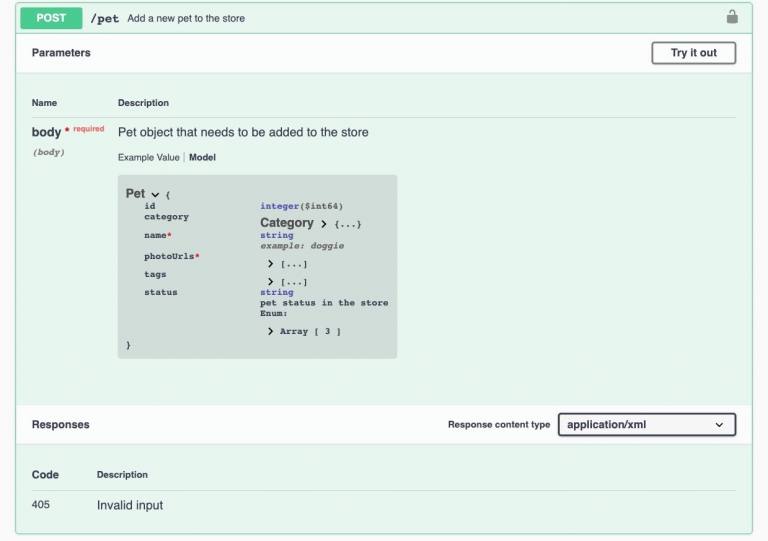Click the collapsed {...} next to Category

click(x=348, y=224)
